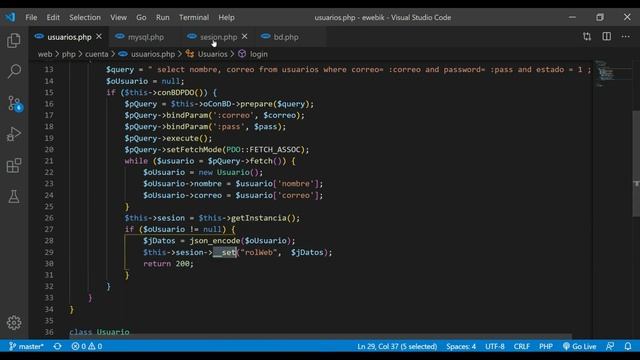Open Changes compare icon in editor toolbar
This screenshot has height=360, width=640.
pyautogui.click(x=587, y=37)
